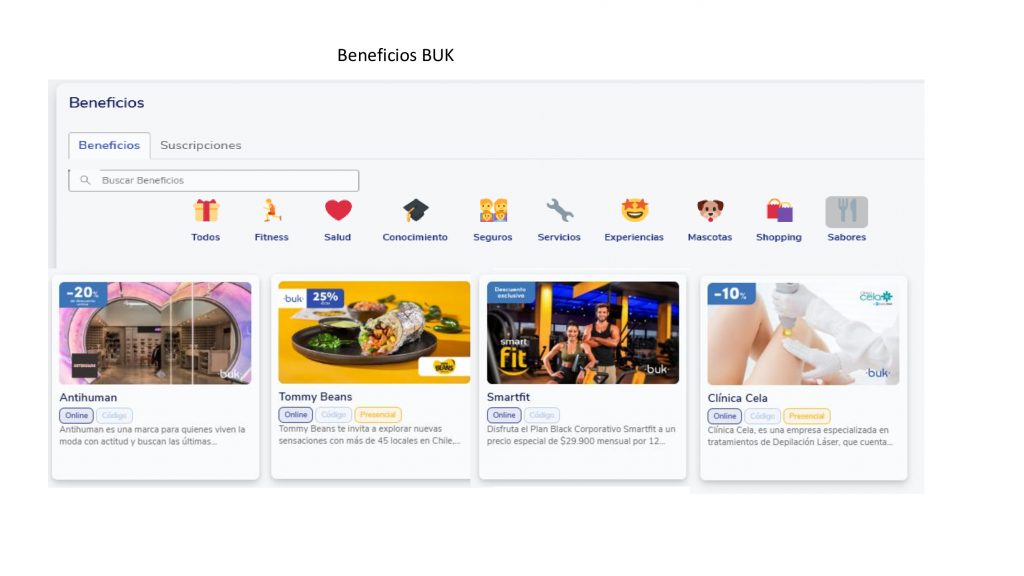
Task: Open the Tommy Beans burrito image
Action: pyautogui.click(x=374, y=332)
